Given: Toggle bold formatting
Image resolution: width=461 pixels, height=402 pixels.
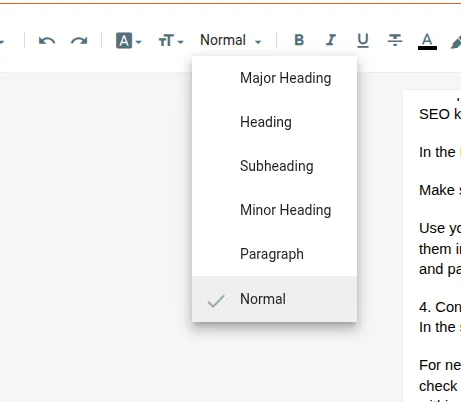Looking at the screenshot, I should (x=299, y=40).
